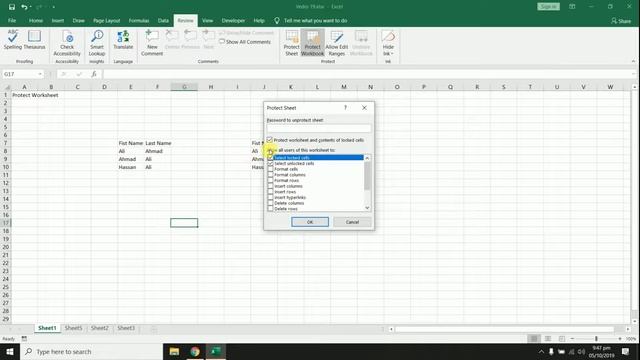Check Format rows permission
The height and width of the screenshot is (360, 640).
click(270, 180)
